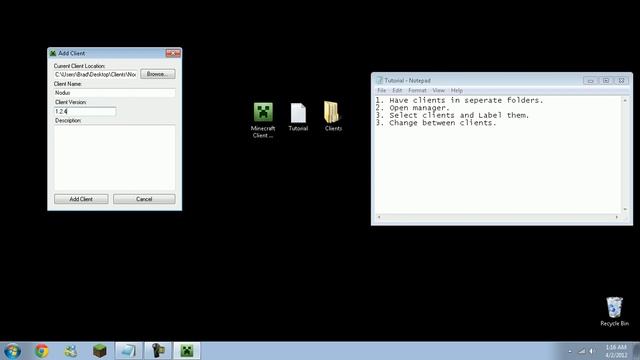Click Notepad vertical scrollbar down arrow
The height and width of the screenshot is (360, 640).
(625, 209)
